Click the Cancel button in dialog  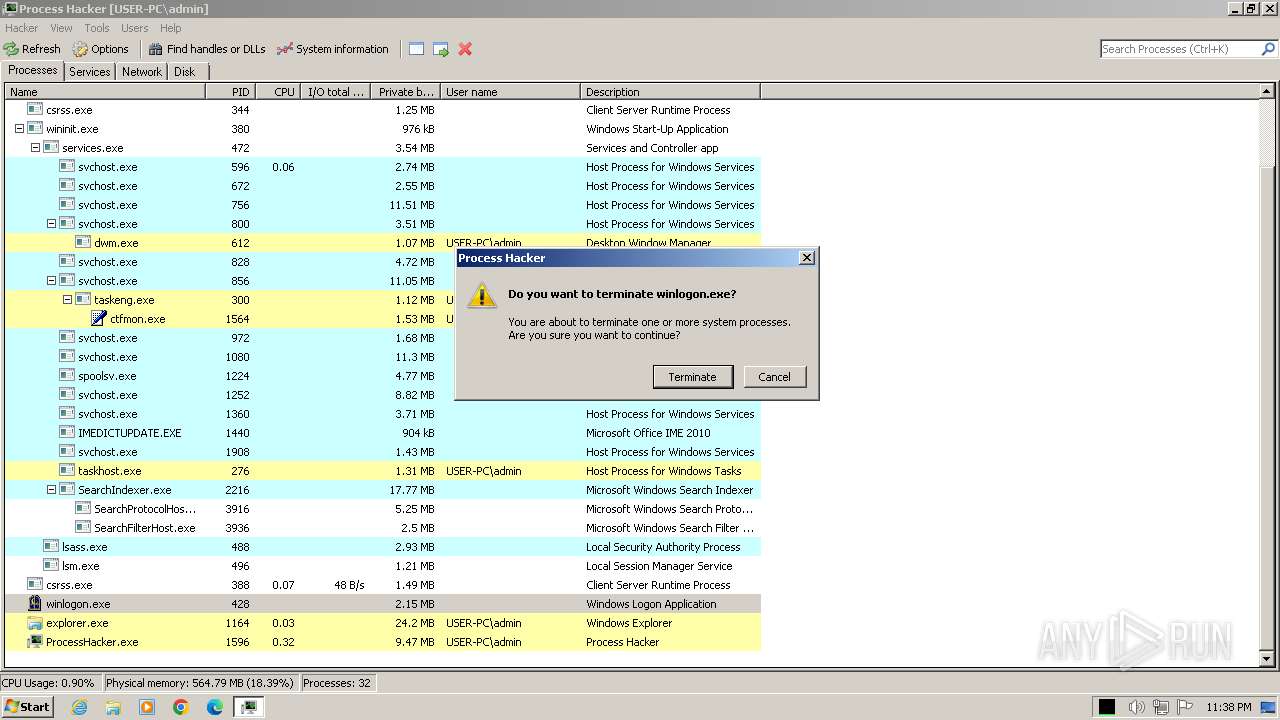pyautogui.click(x=774, y=377)
